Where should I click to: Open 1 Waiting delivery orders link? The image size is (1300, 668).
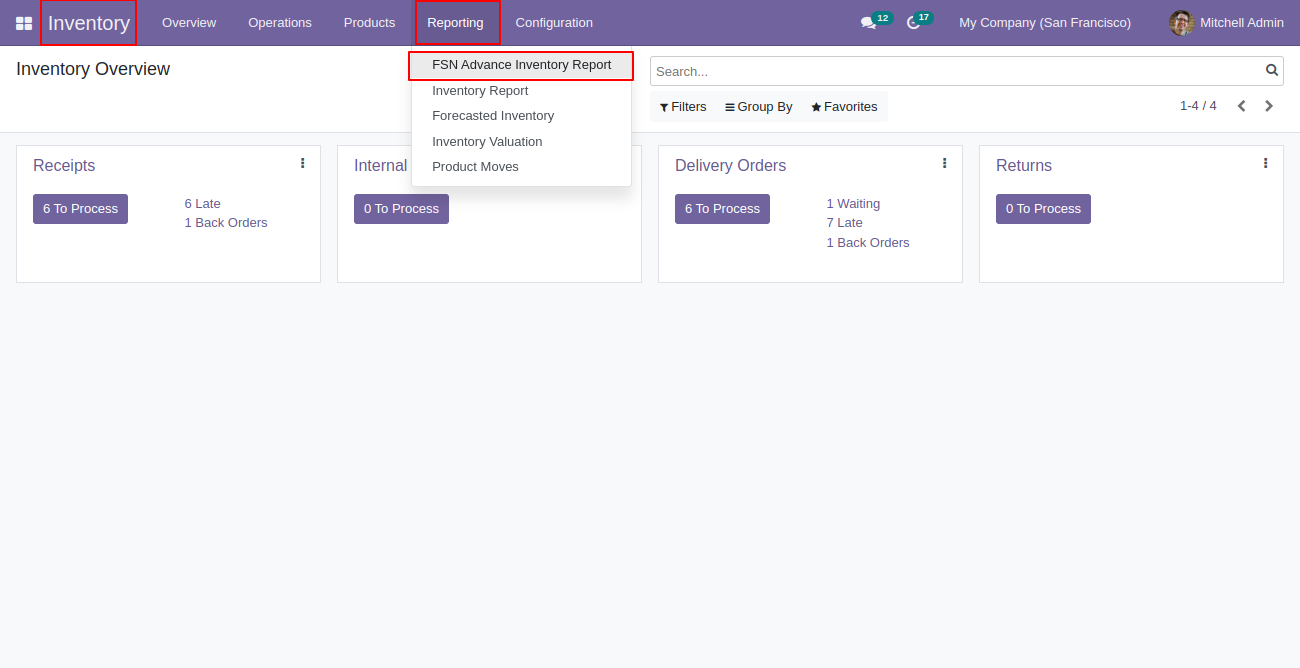pos(853,204)
